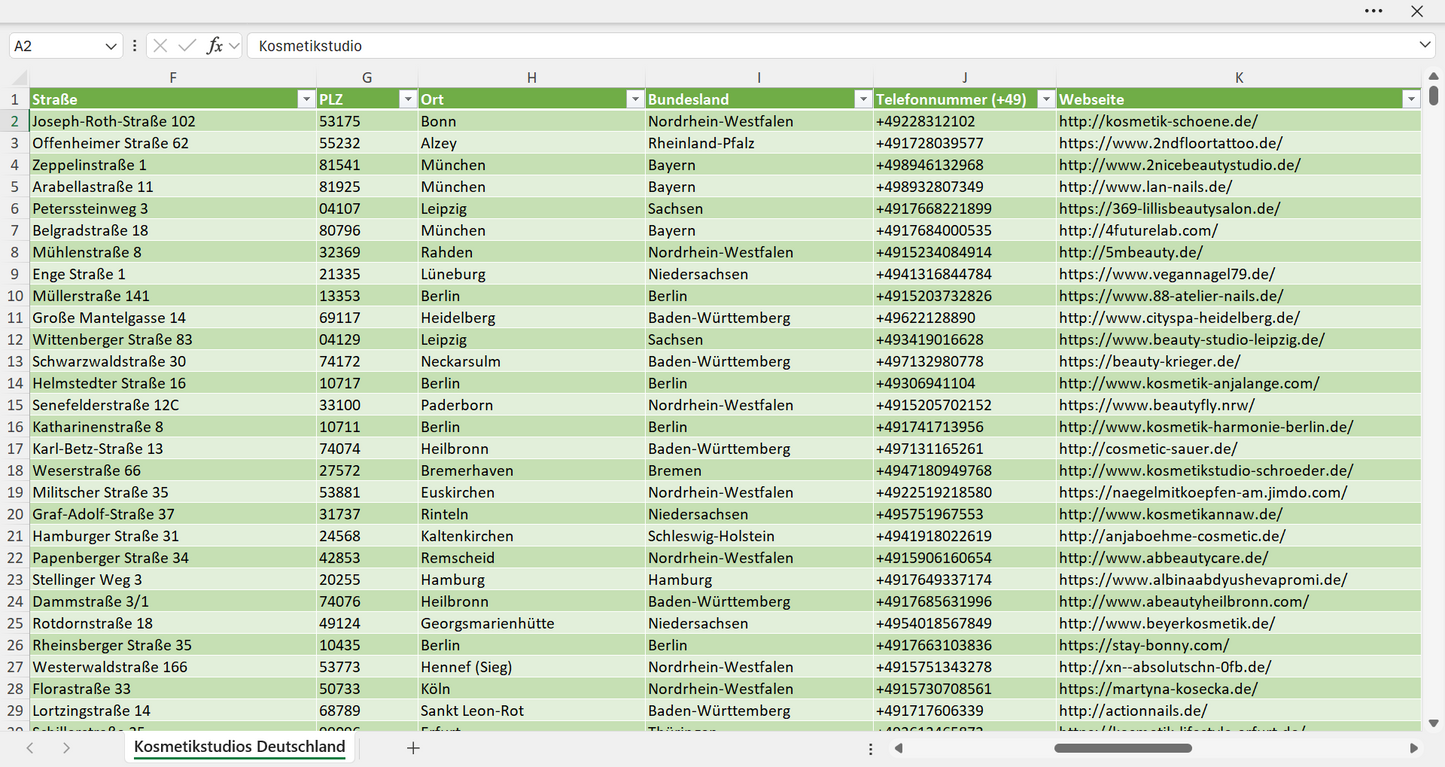
Task: Select the Sankt Leon-Rot cell
Action: [x=532, y=711]
